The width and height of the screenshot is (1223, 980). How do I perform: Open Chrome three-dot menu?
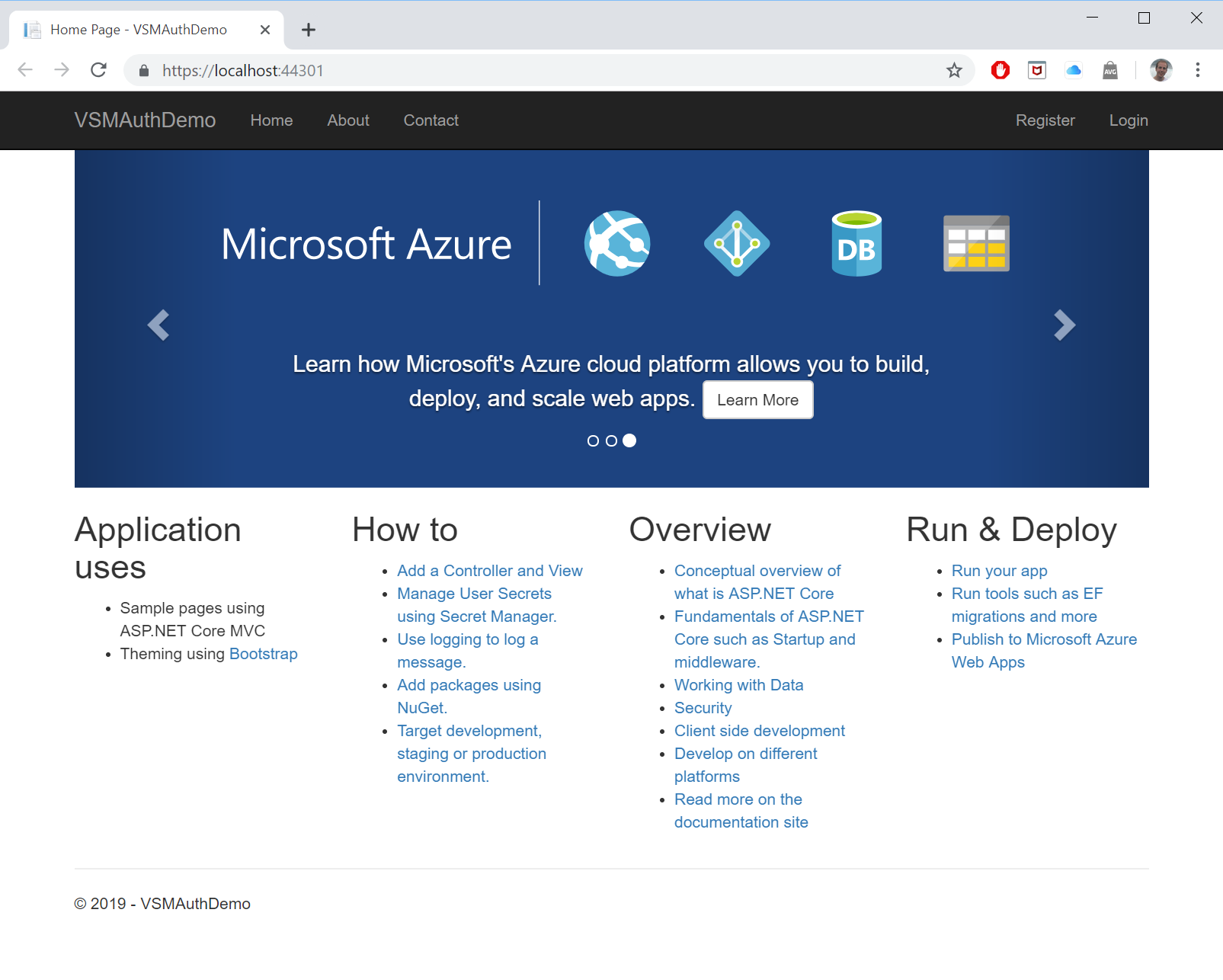(x=1197, y=71)
